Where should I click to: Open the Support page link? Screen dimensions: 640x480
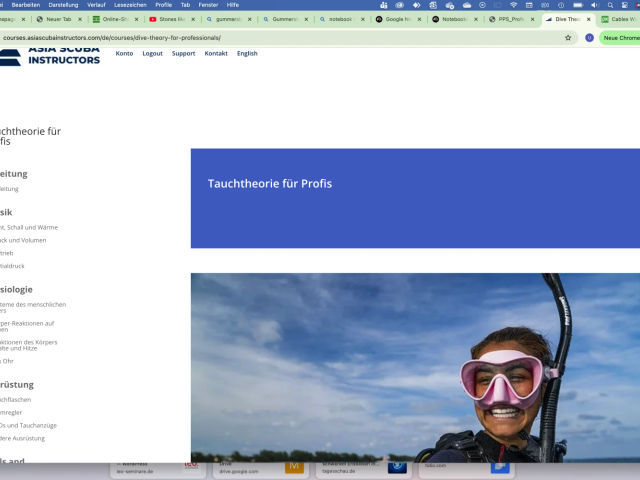click(x=183, y=53)
